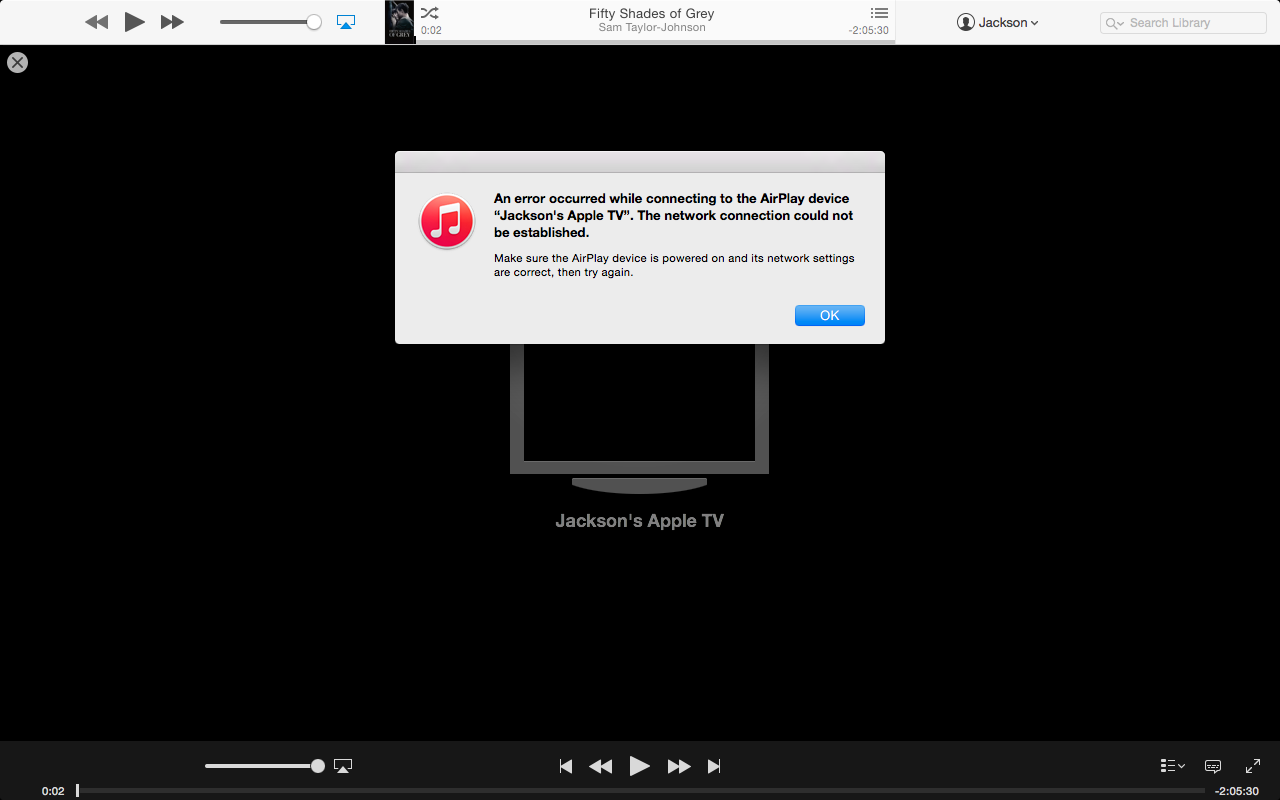Click the bottom elapsed time 0:02
The width and height of the screenshot is (1280, 800).
(x=53, y=791)
